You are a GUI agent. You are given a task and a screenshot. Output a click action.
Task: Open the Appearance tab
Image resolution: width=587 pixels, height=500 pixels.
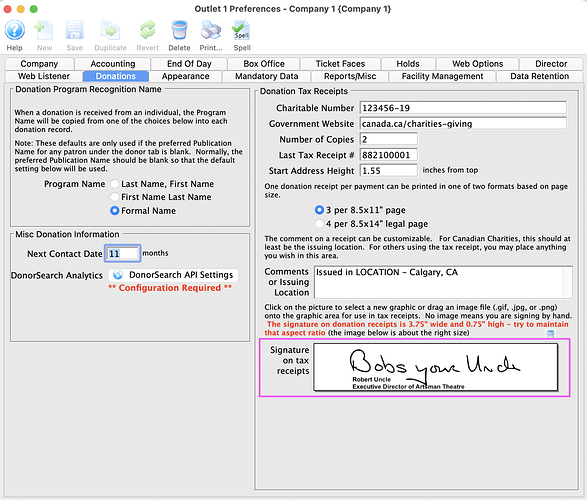(x=186, y=76)
